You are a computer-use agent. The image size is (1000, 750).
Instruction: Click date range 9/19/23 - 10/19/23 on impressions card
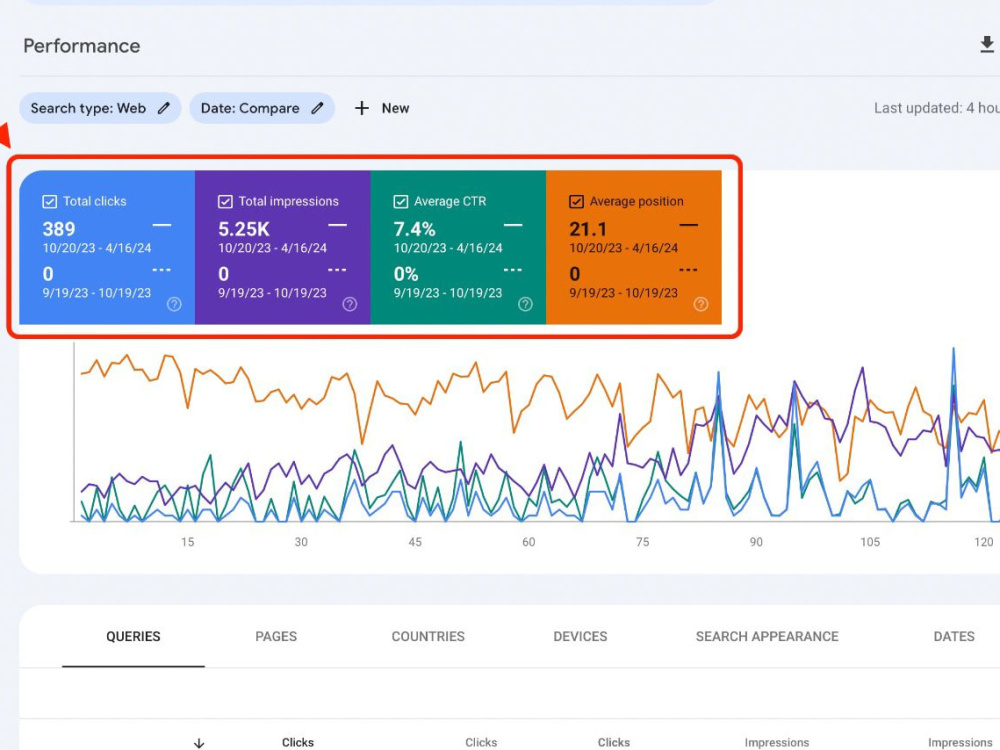(272, 293)
